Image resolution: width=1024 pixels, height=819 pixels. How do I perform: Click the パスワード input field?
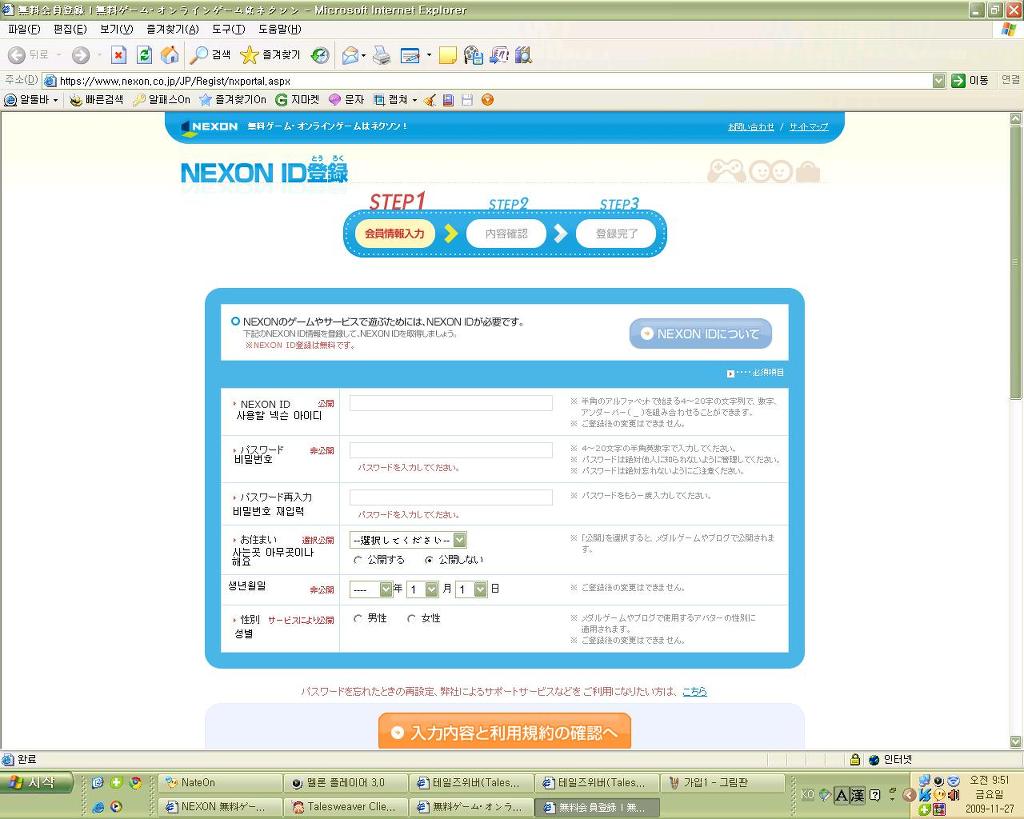point(451,450)
